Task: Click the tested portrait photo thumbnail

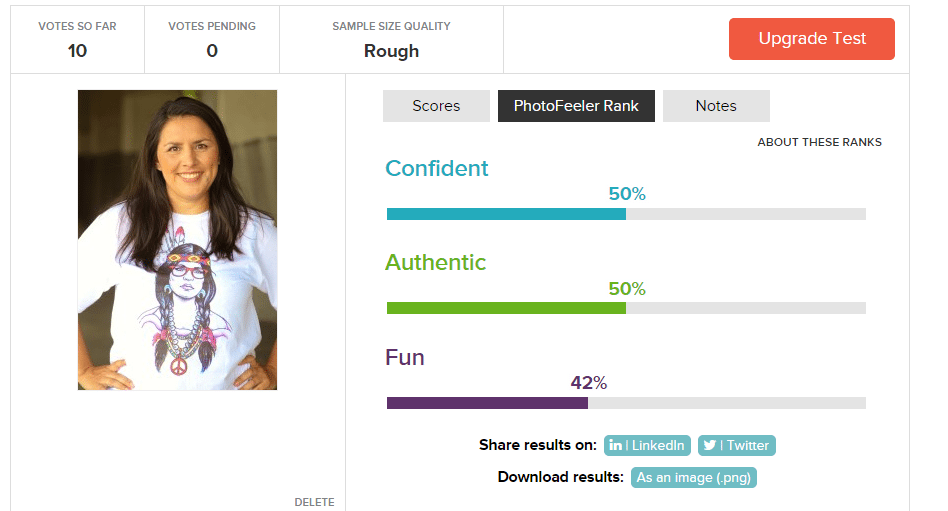Action: [x=177, y=240]
